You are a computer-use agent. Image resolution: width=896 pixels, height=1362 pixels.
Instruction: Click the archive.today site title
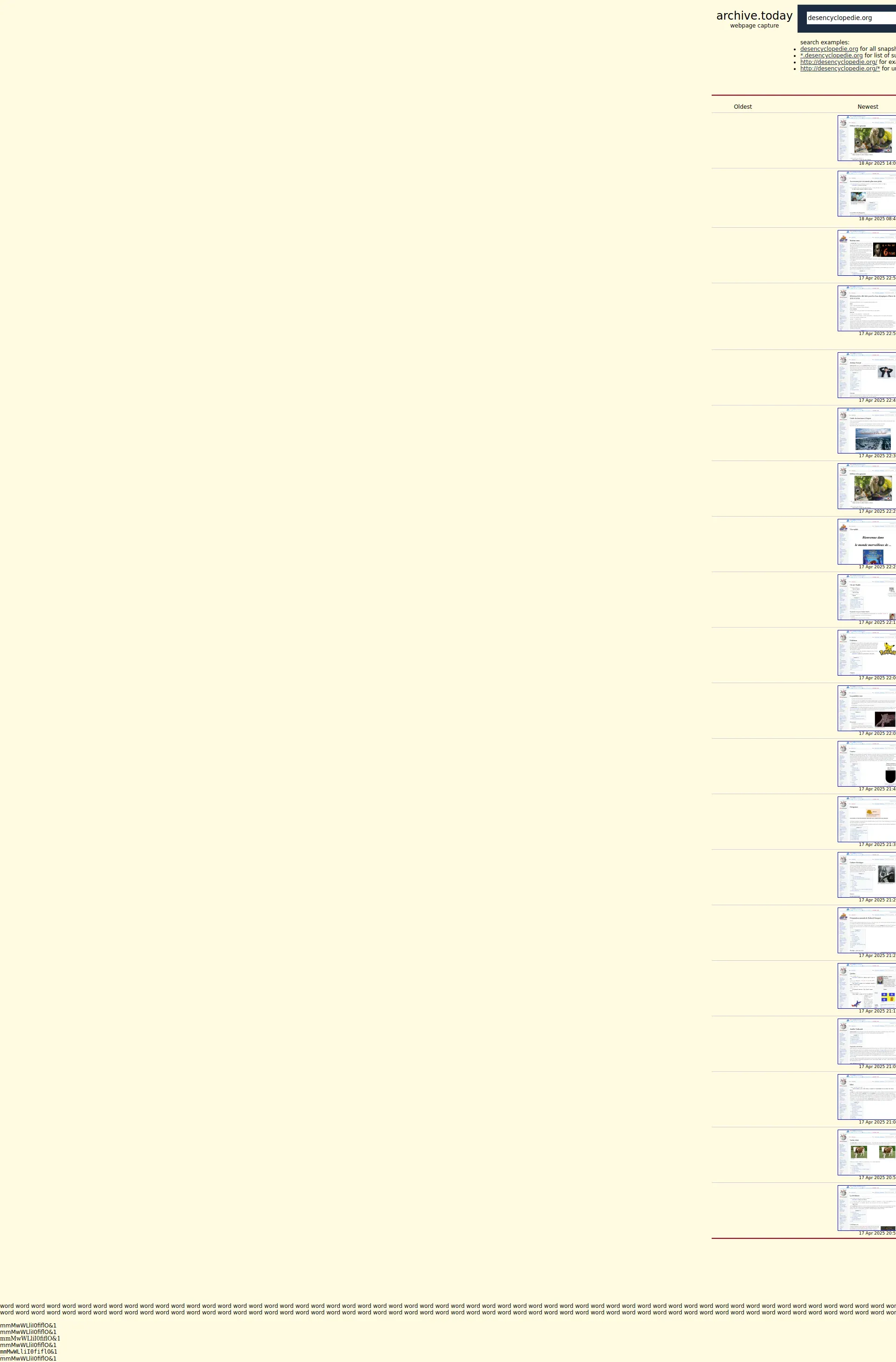point(754,16)
